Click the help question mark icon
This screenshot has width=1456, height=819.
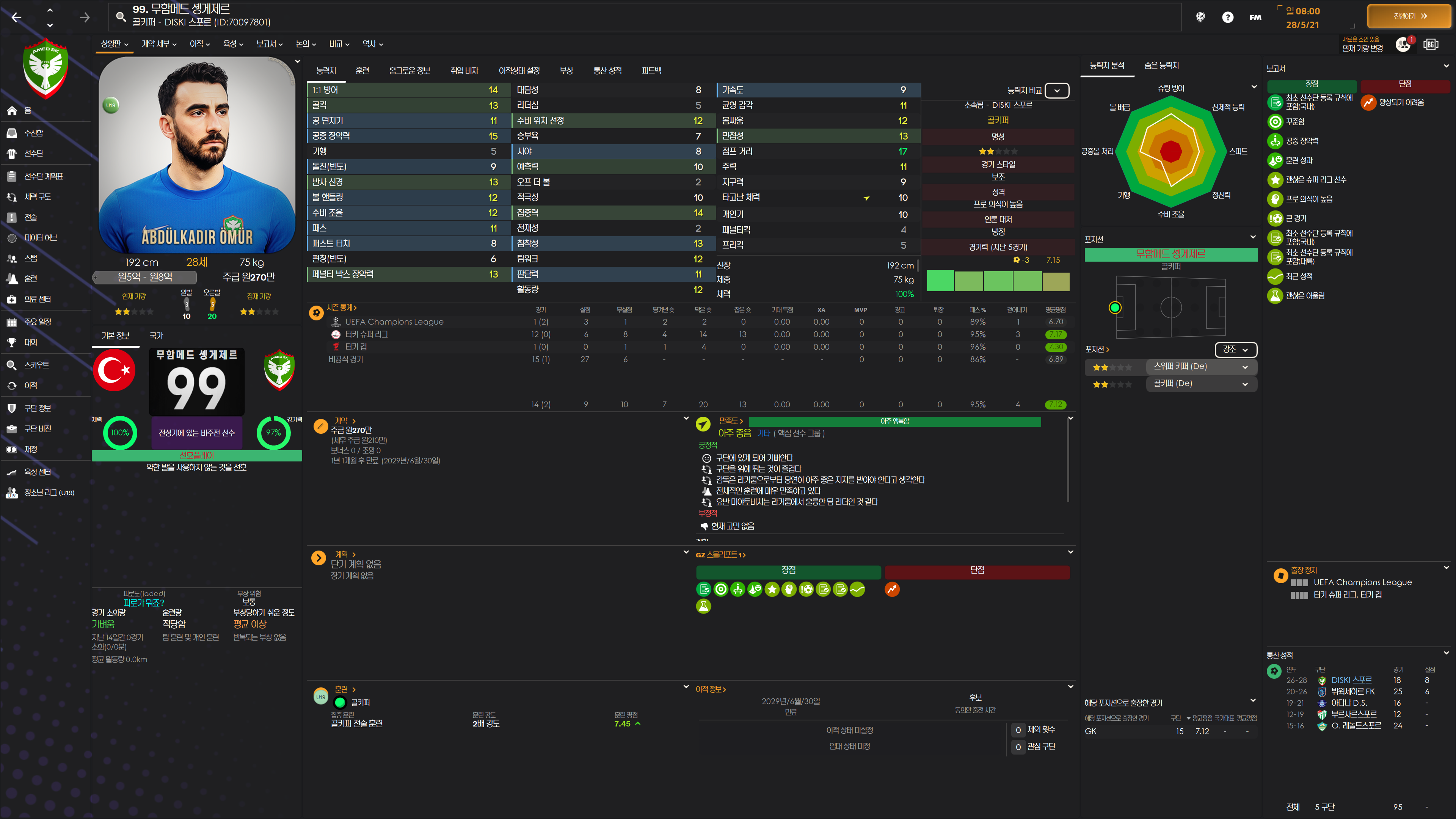coord(1227,17)
